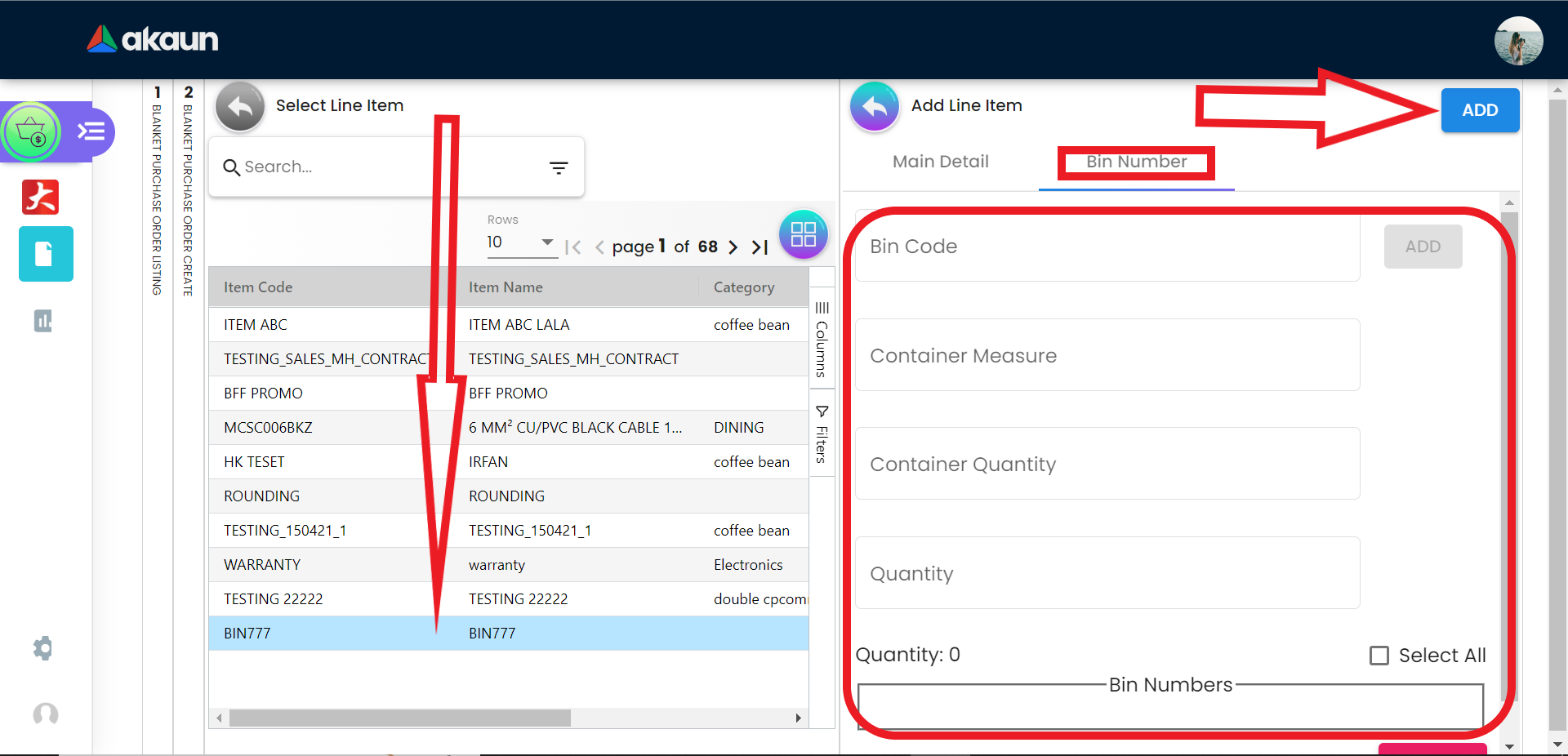
Task: Go to the next page of items
Action: [733, 247]
